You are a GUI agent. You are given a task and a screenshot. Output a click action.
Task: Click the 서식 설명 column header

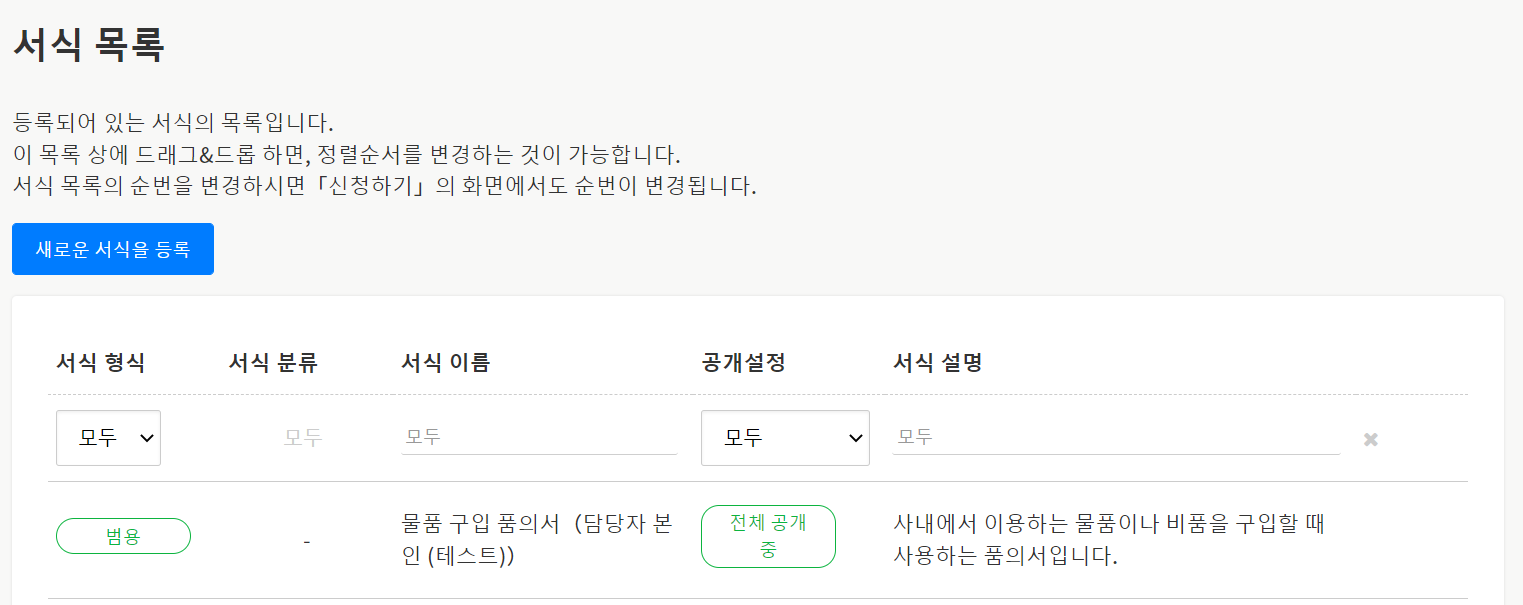click(x=937, y=363)
